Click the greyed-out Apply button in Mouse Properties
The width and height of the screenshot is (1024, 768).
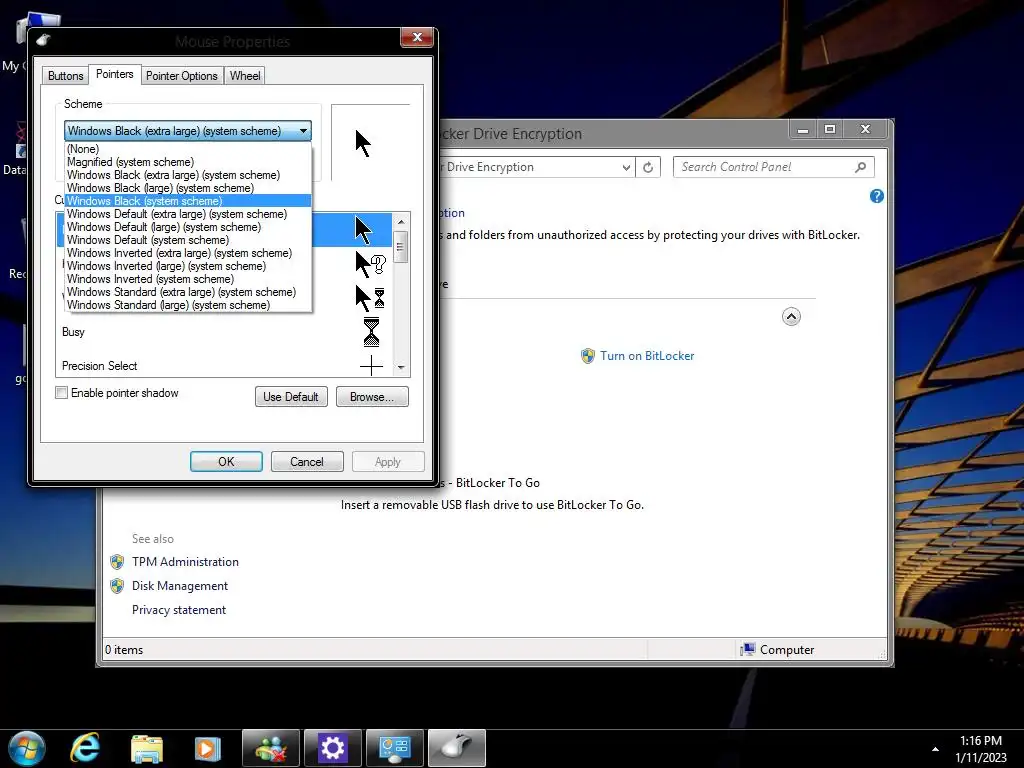tap(388, 462)
